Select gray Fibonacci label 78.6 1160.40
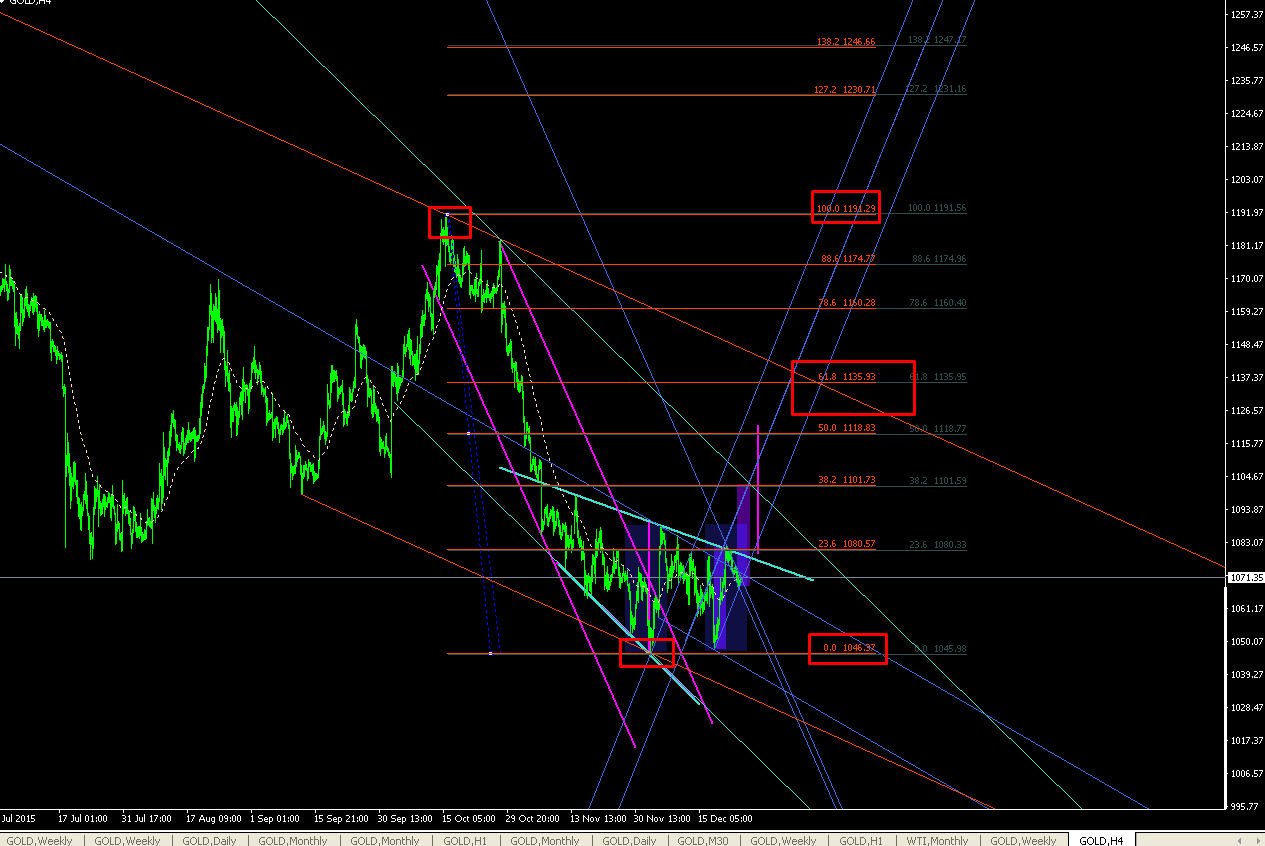The image size is (1265, 846). tap(938, 302)
